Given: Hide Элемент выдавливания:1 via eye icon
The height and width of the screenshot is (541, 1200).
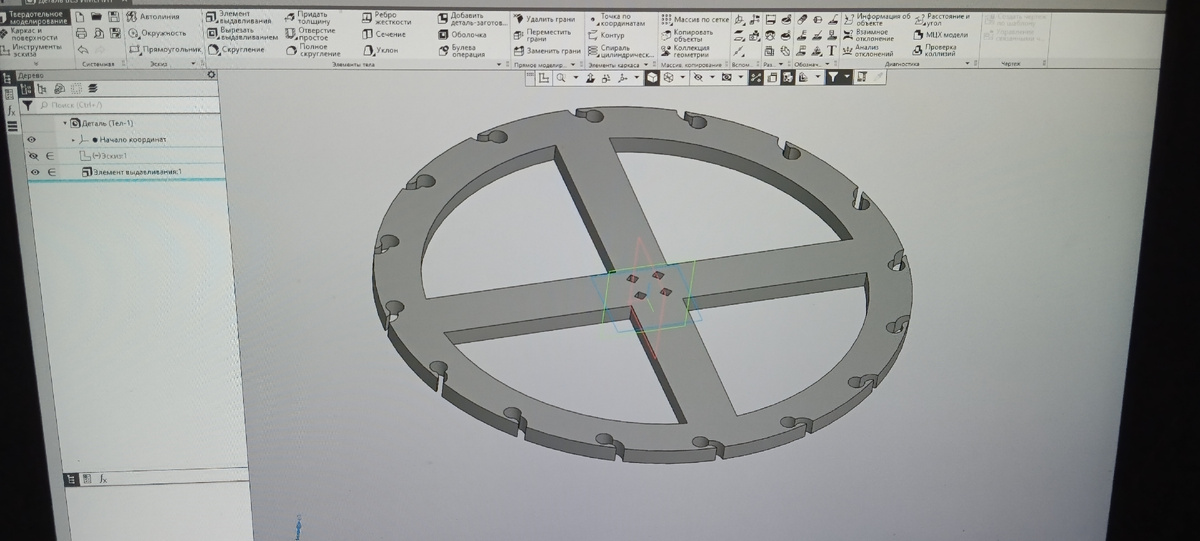Looking at the screenshot, I should pos(33,173).
